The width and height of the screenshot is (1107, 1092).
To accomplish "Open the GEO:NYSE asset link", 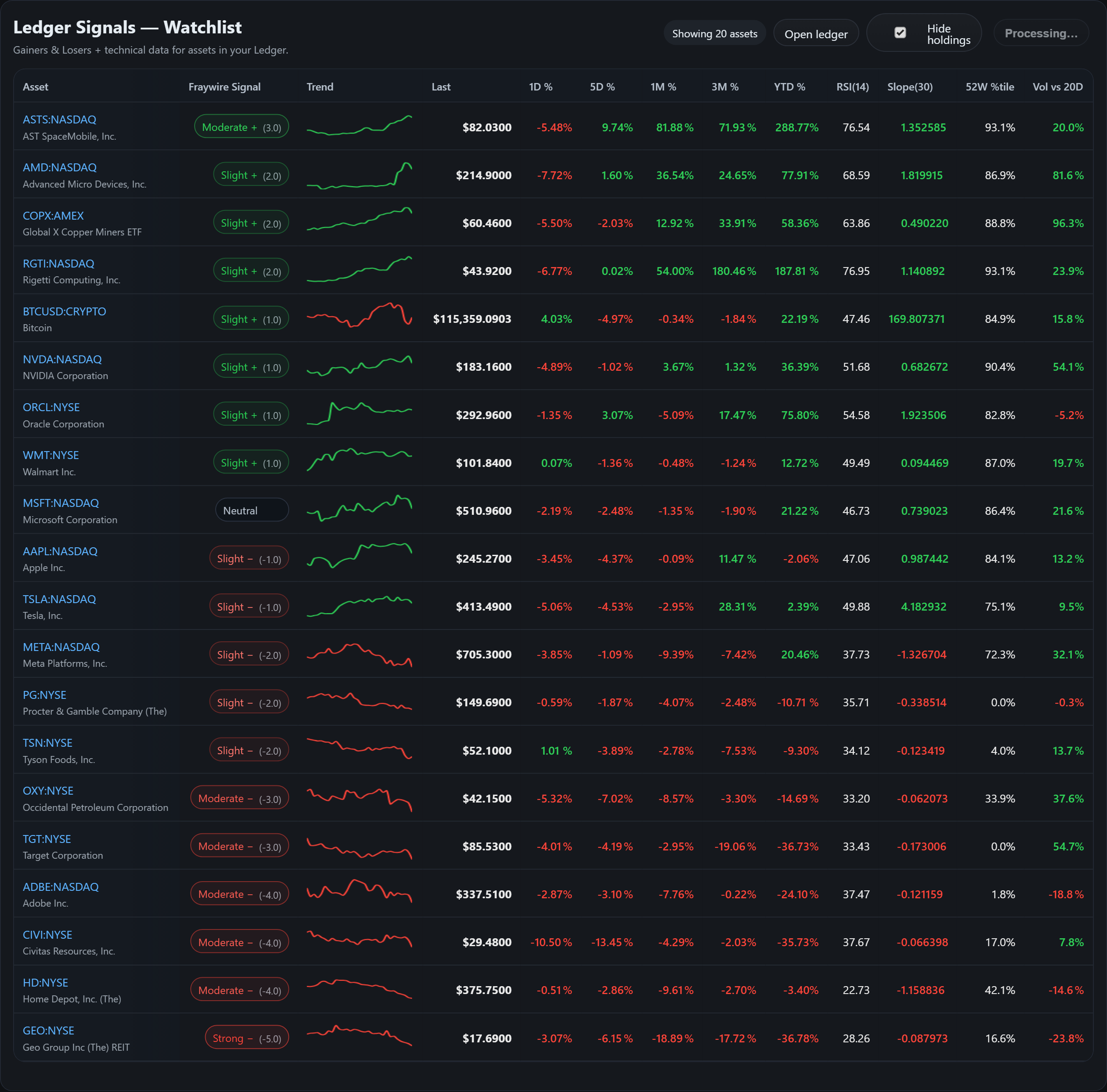I will pos(48,1030).
